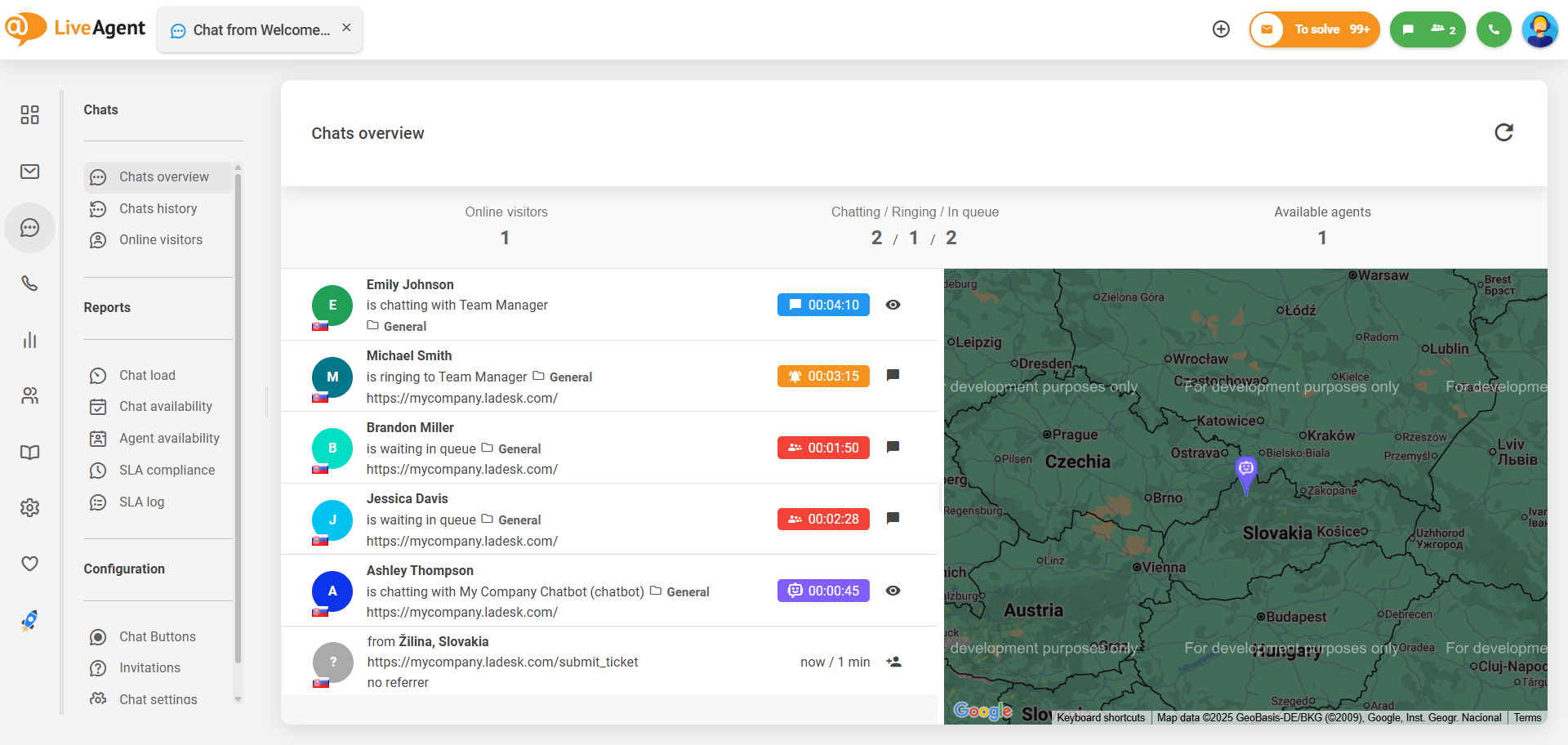Open Knowledge base book icon
Screen dimensions: 1568x745
tap(30, 453)
